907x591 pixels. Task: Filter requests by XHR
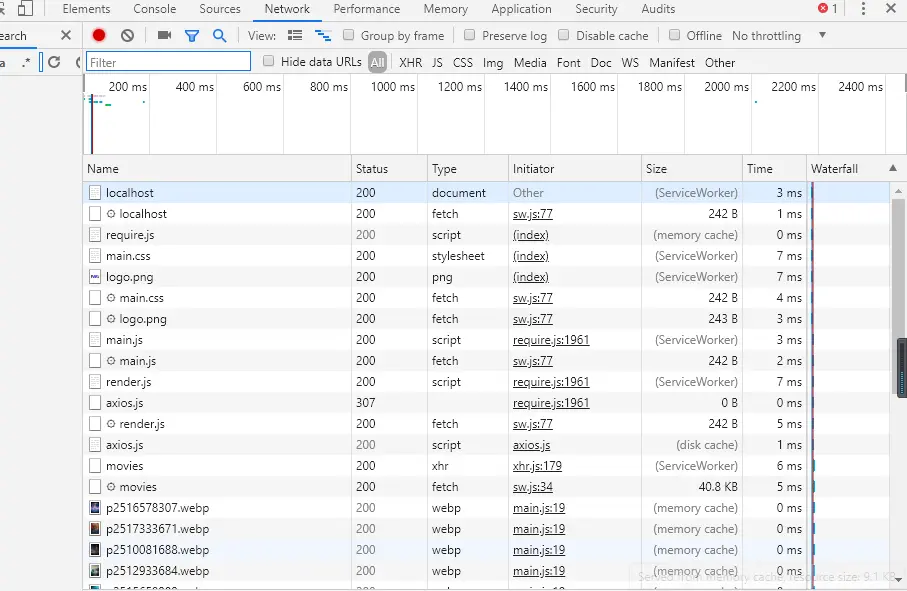411,62
